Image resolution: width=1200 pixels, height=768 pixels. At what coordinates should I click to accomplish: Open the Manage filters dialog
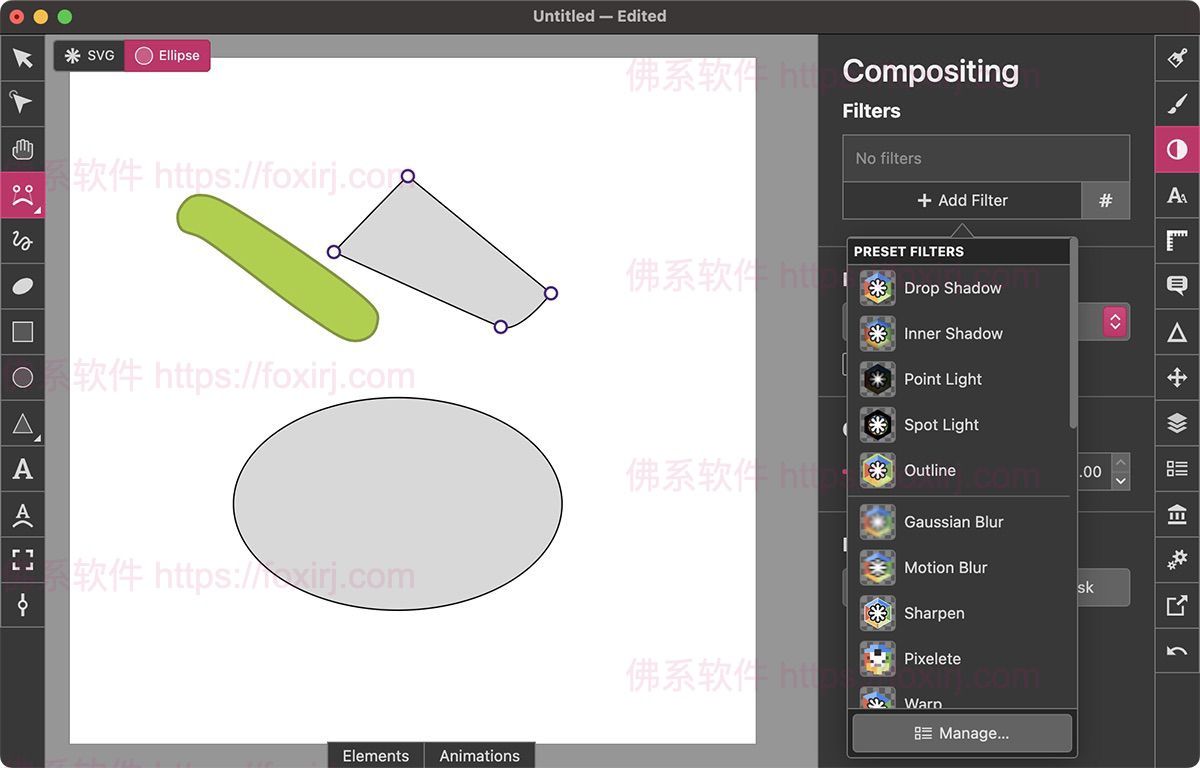(x=961, y=733)
